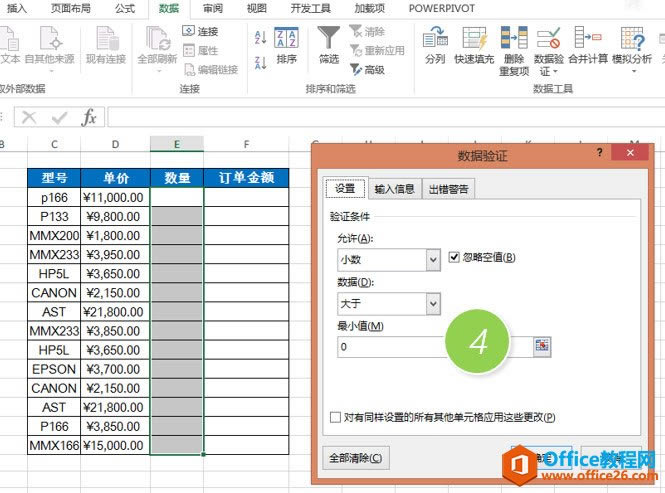
Task: Click 分列 text to columns icon
Action: (x=435, y=37)
